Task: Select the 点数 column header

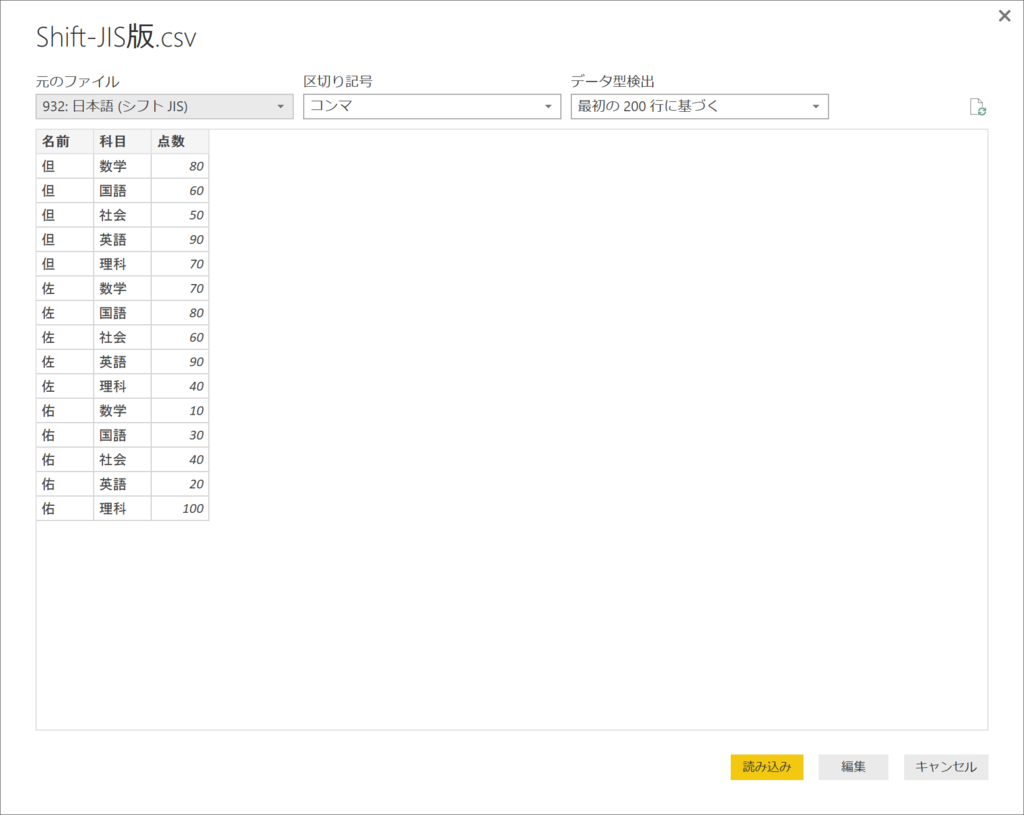Action: click(x=180, y=141)
